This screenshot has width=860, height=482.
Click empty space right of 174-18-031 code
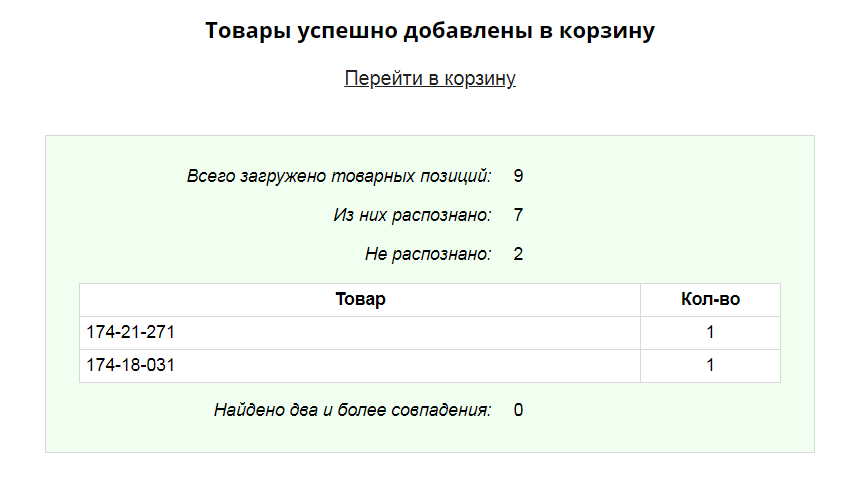click(x=400, y=366)
